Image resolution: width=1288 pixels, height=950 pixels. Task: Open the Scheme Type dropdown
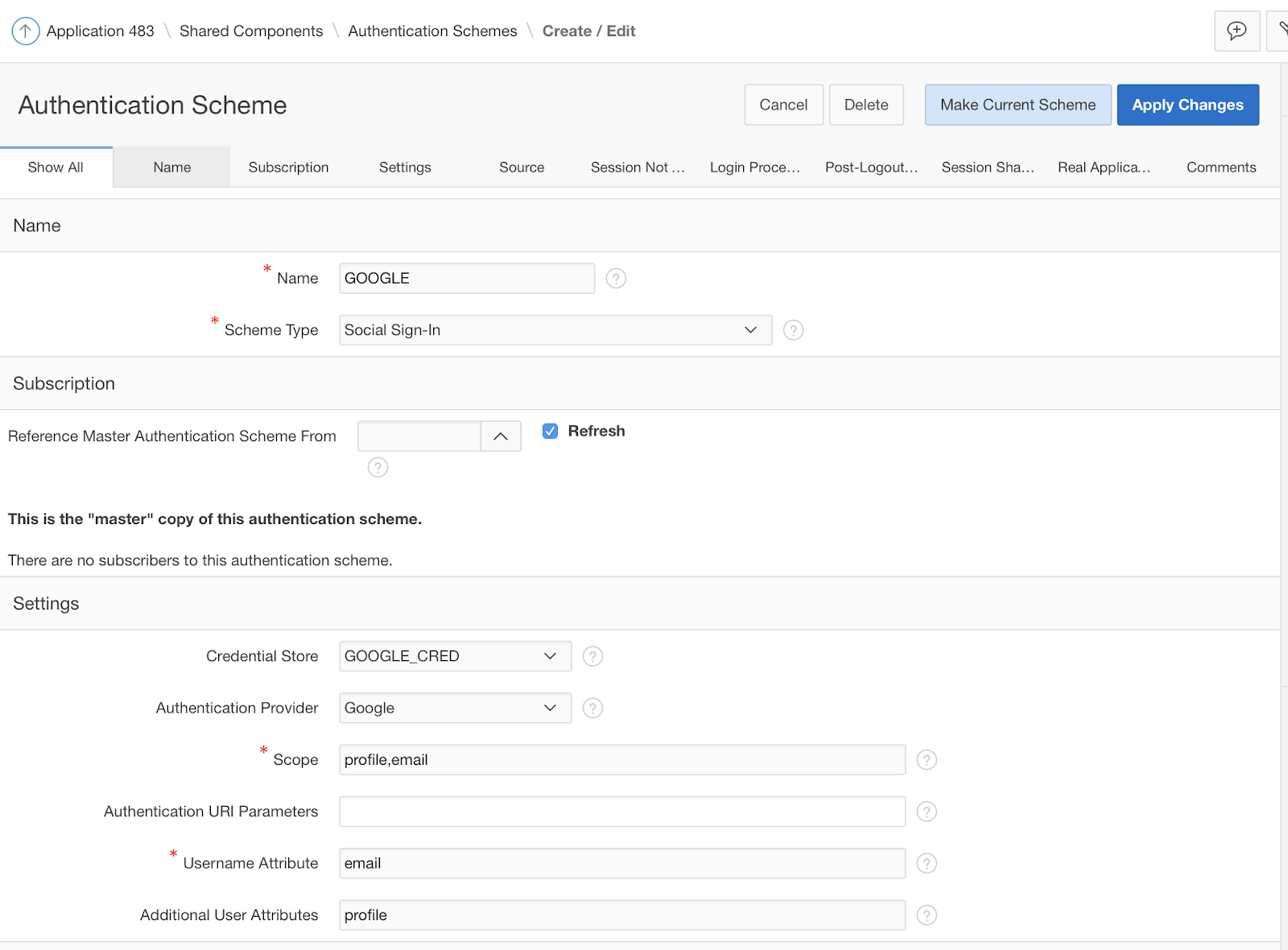(x=749, y=329)
